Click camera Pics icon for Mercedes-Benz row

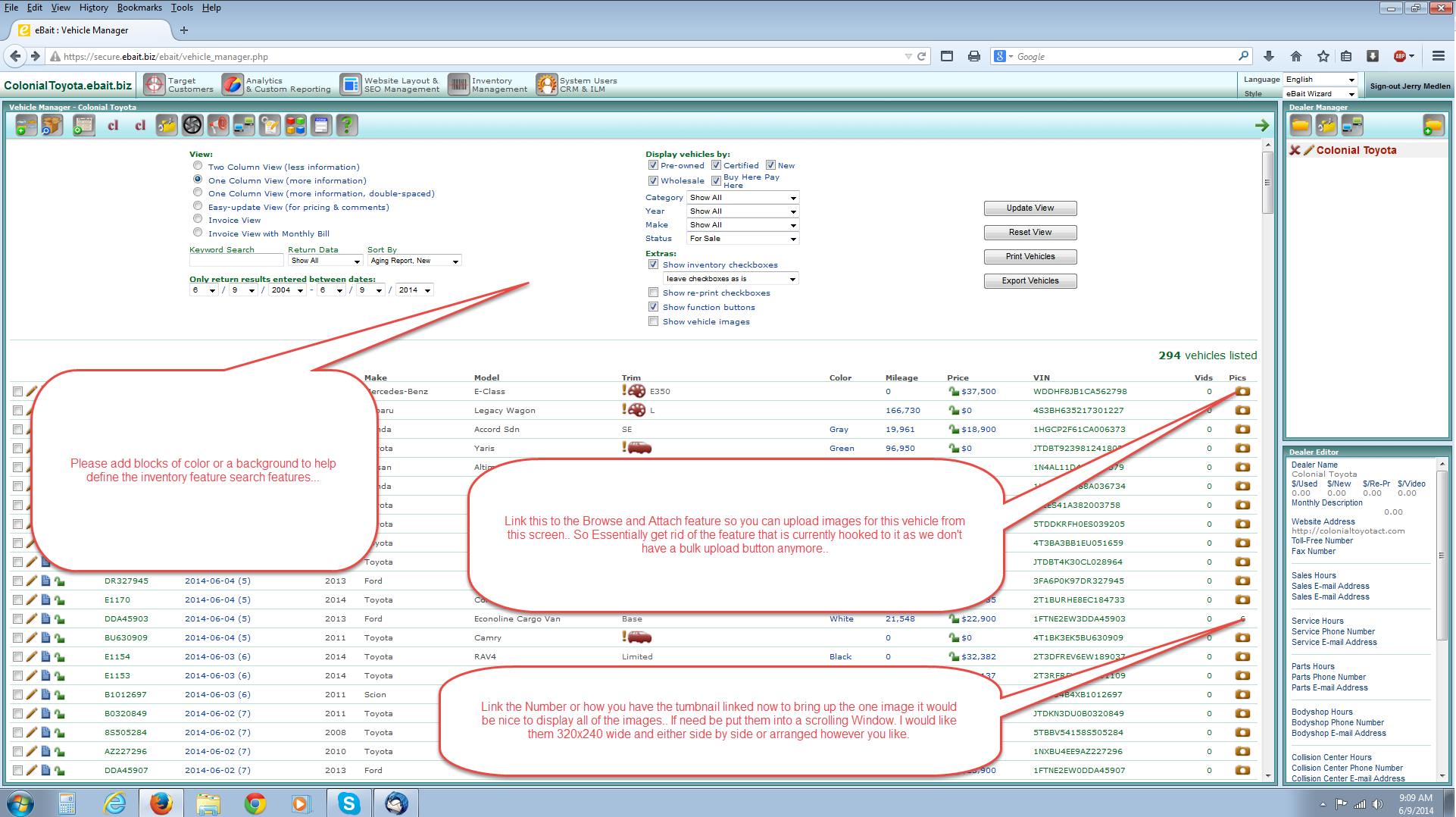pyautogui.click(x=1242, y=391)
